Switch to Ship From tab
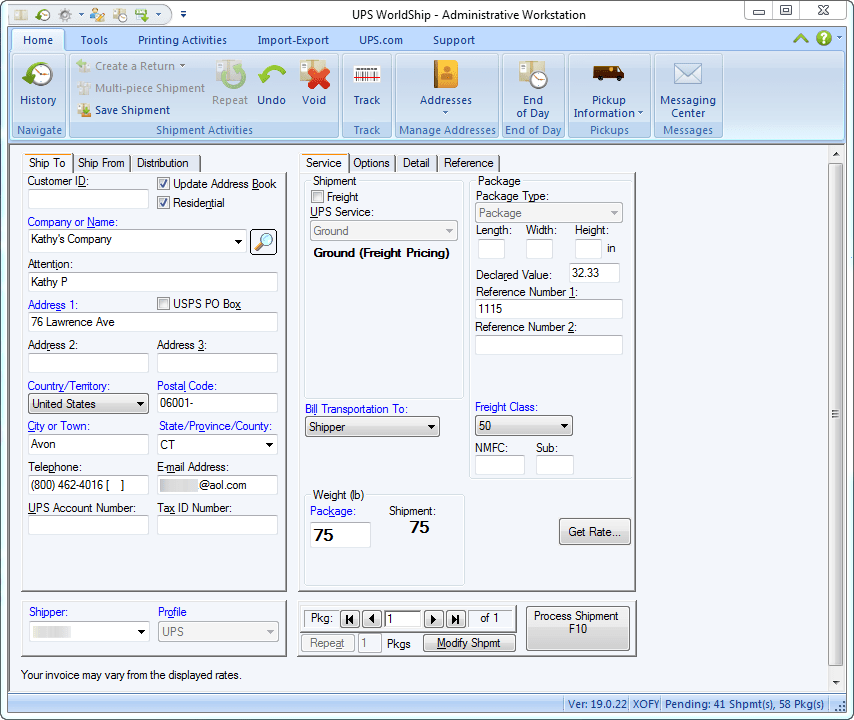The width and height of the screenshot is (854, 720). 101,163
